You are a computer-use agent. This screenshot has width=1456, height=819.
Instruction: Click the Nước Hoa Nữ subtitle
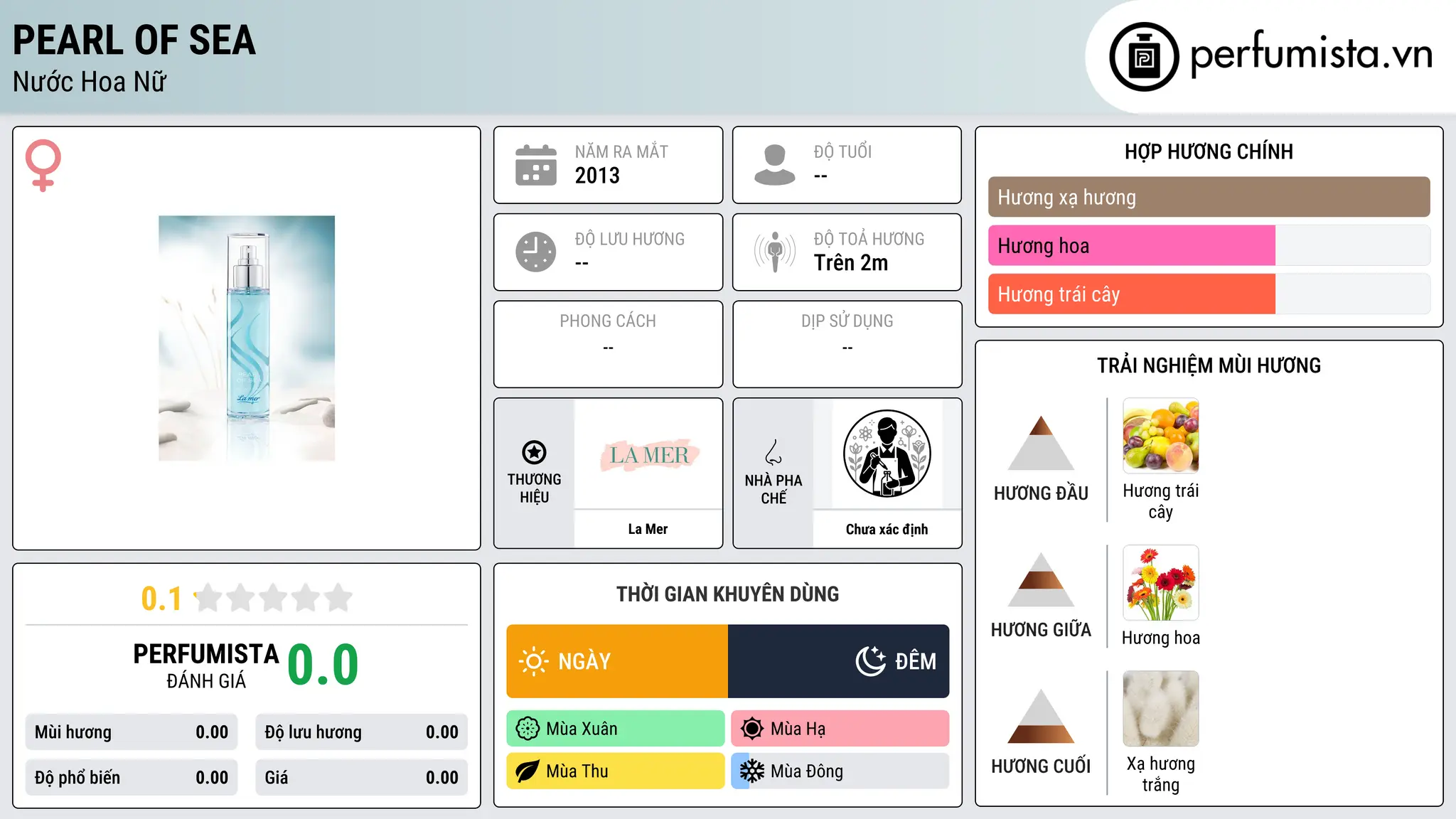(x=90, y=82)
